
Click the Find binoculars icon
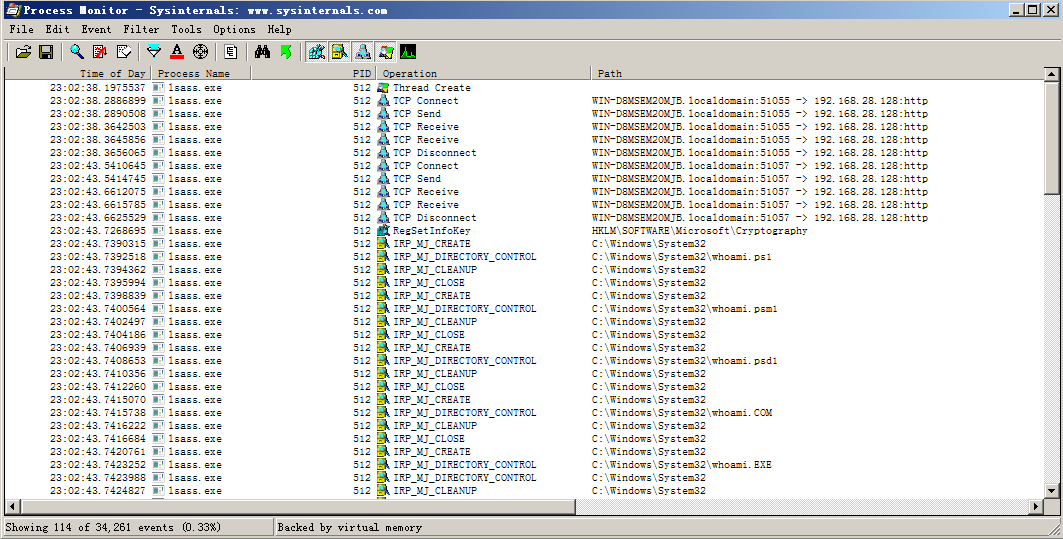point(263,51)
